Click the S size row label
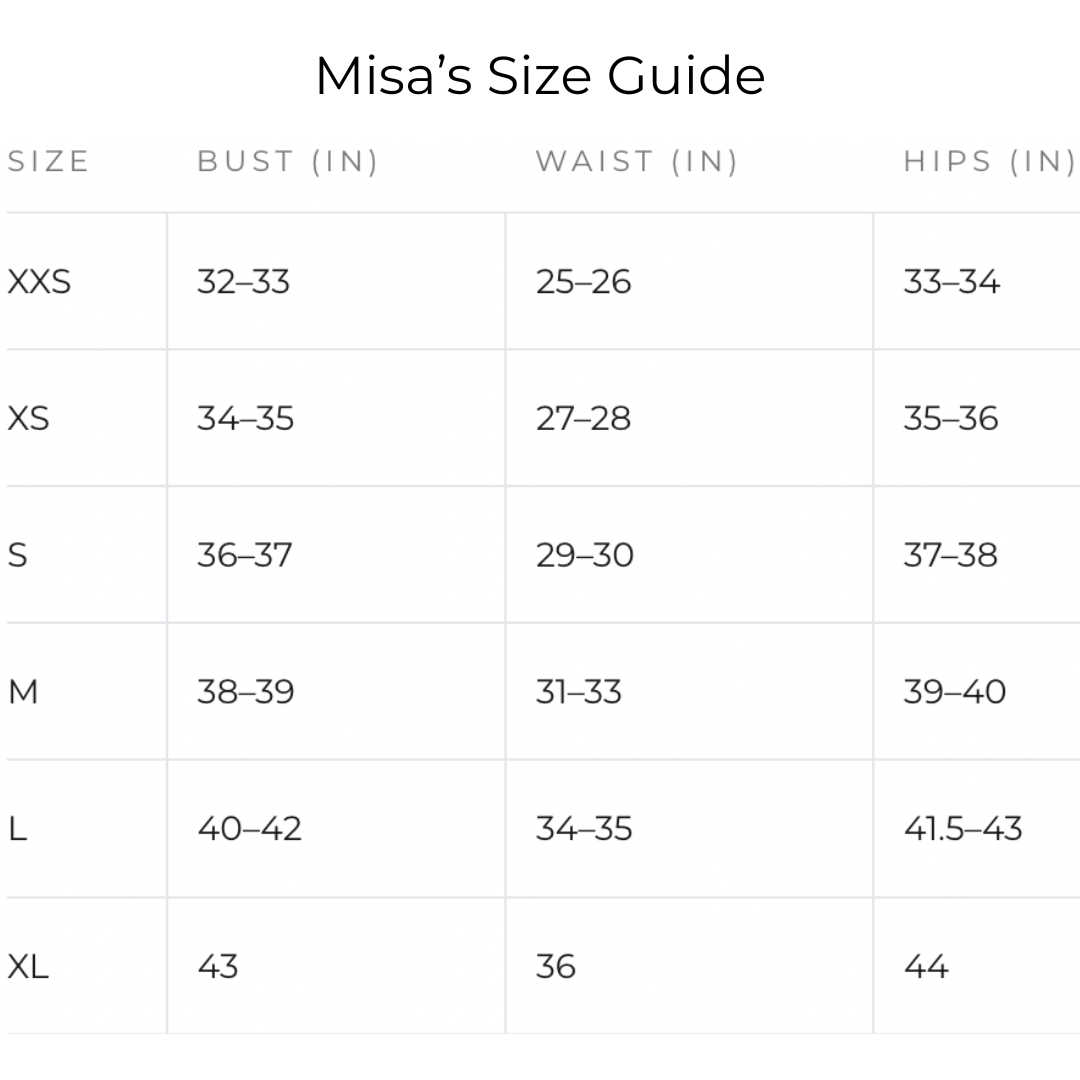Image resolution: width=1080 pixels, height=1080 pixels. click(17, 555)
